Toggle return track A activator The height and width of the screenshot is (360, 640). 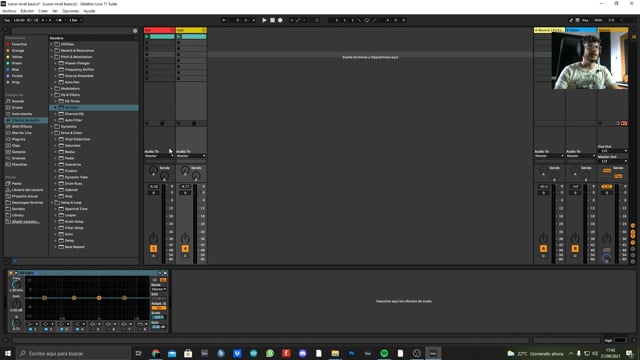click(x=543, y=249)
